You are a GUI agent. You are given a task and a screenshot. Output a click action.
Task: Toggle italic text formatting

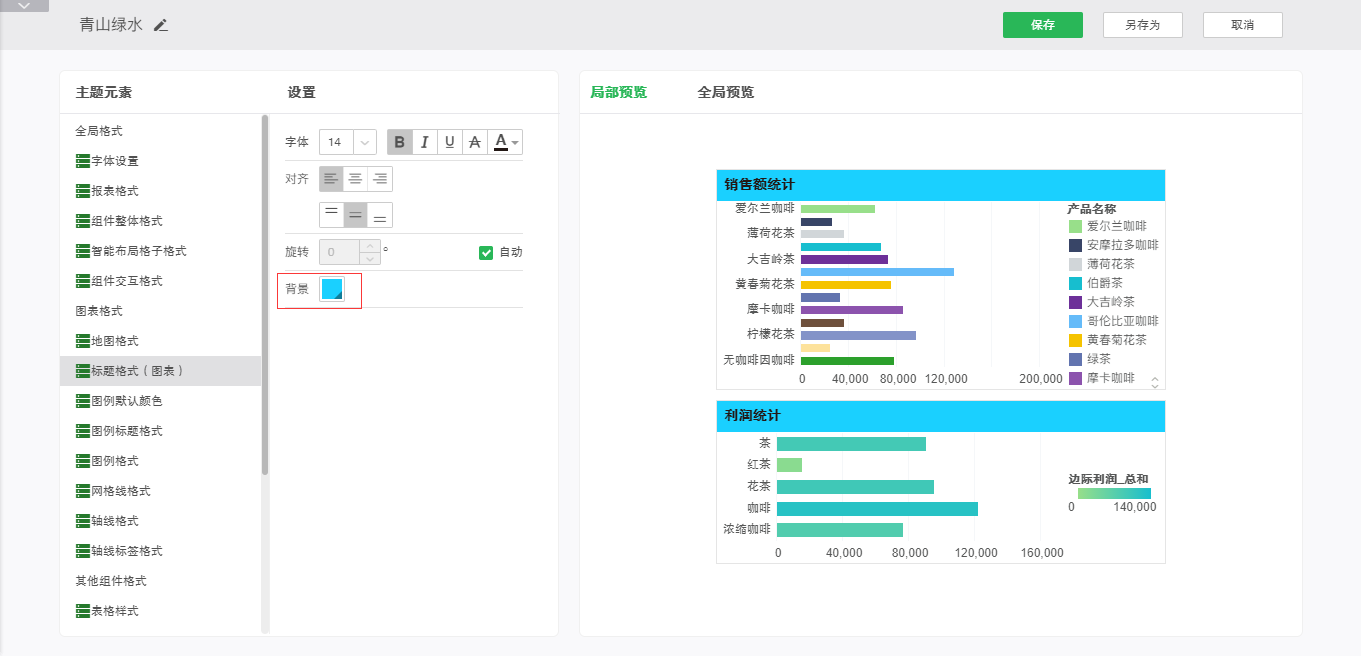click(425, 142)
